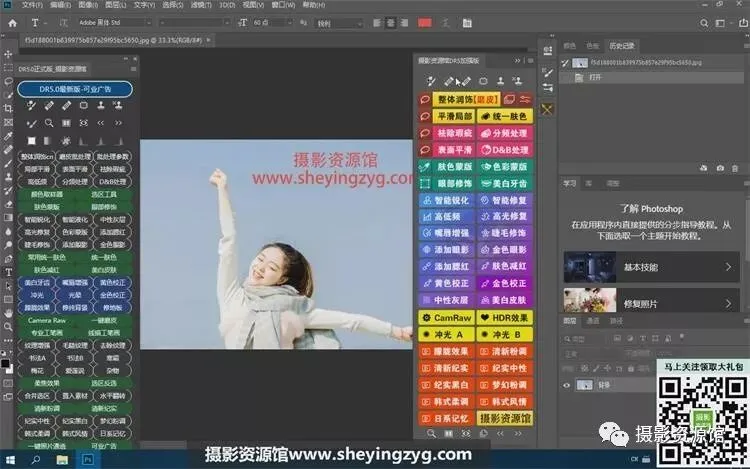This screenshot has width=750, height=469.
Task: Click the CamRaw button
Action: [x=447, y=317]
